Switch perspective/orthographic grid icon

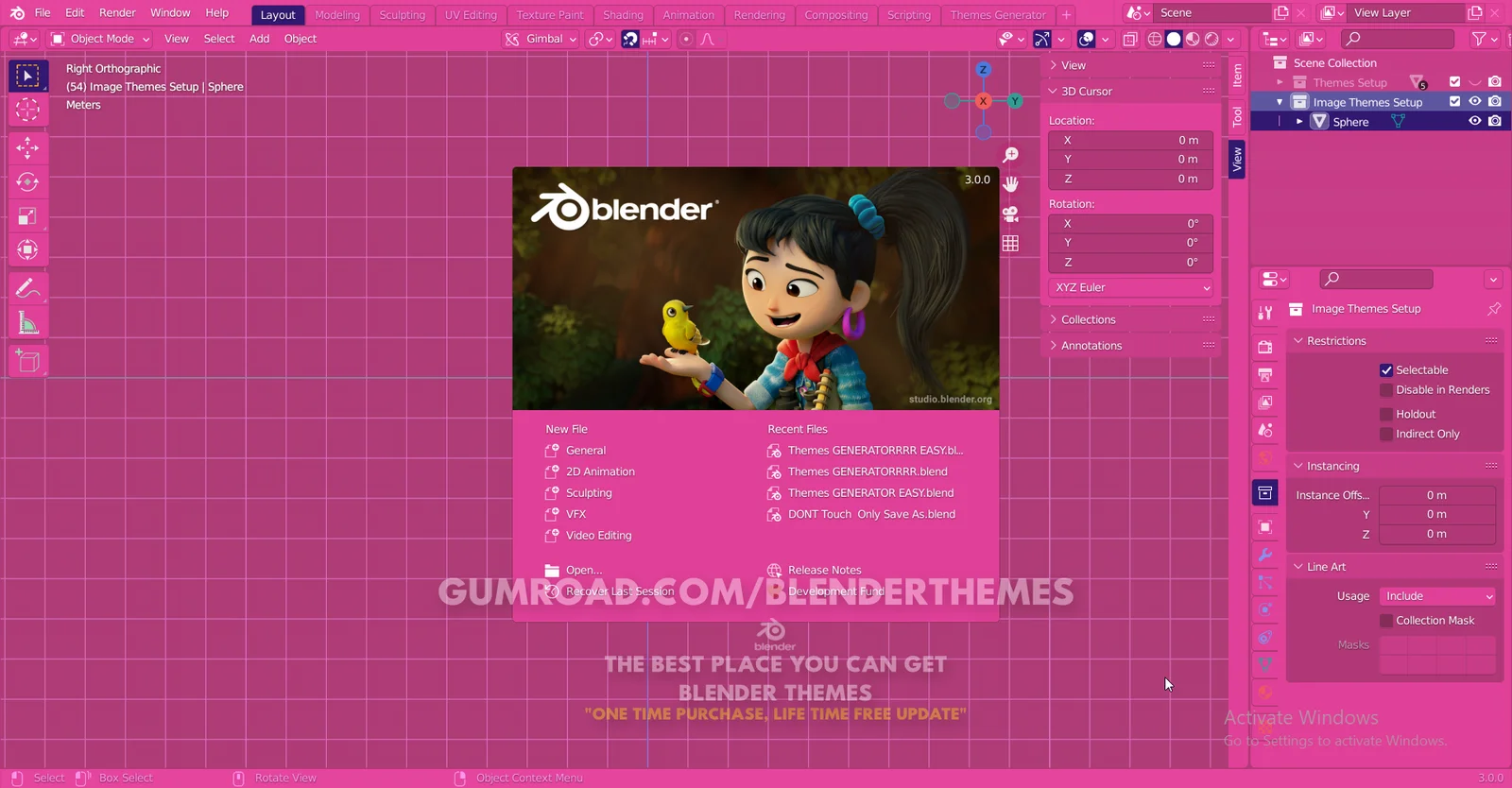point(1010,244)
